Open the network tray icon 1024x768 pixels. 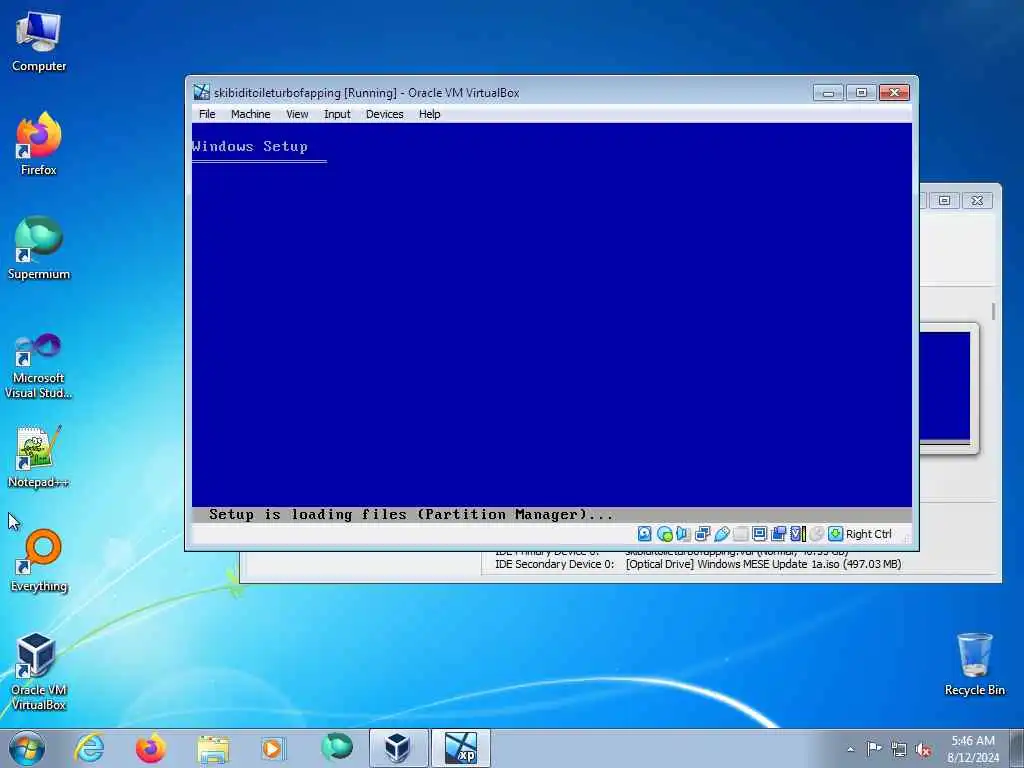pos(899,750)
